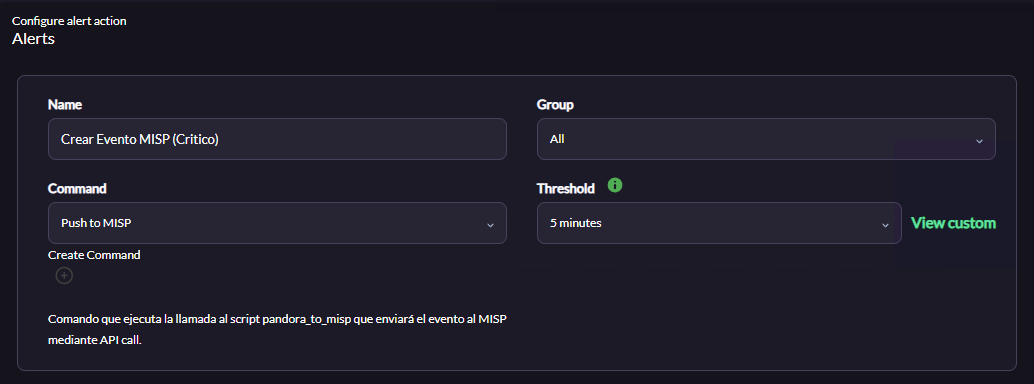This screenshot has height=384, width=1034.
Task: Click the Name field label
Action: [65, 104]
